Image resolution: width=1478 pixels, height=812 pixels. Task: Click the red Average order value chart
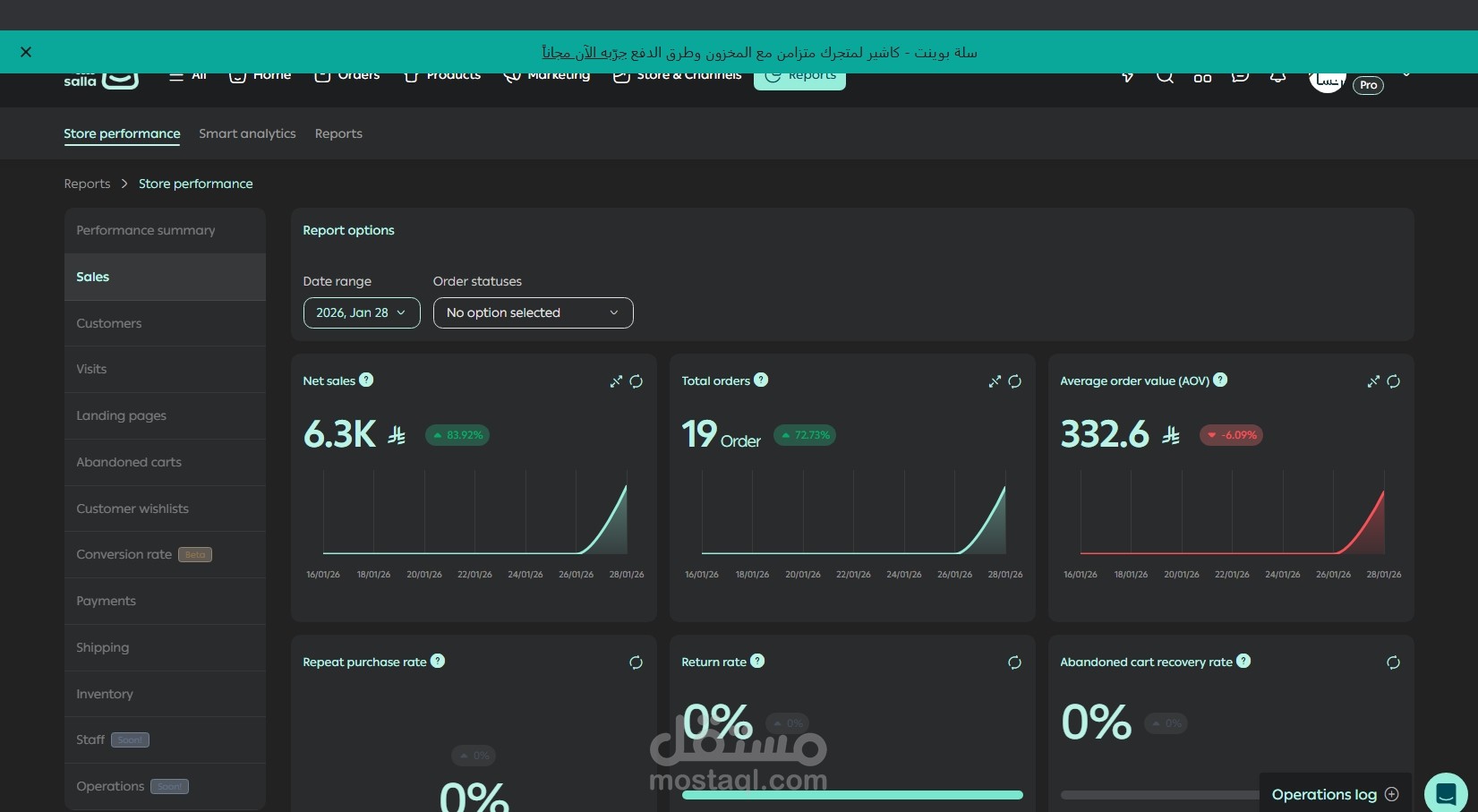point(1232,512)
